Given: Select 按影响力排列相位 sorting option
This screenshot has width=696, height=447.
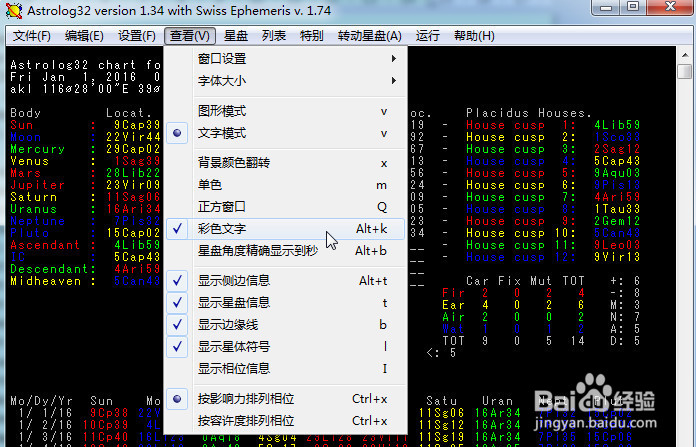Looking at the screenshot, I should point(286,399).
